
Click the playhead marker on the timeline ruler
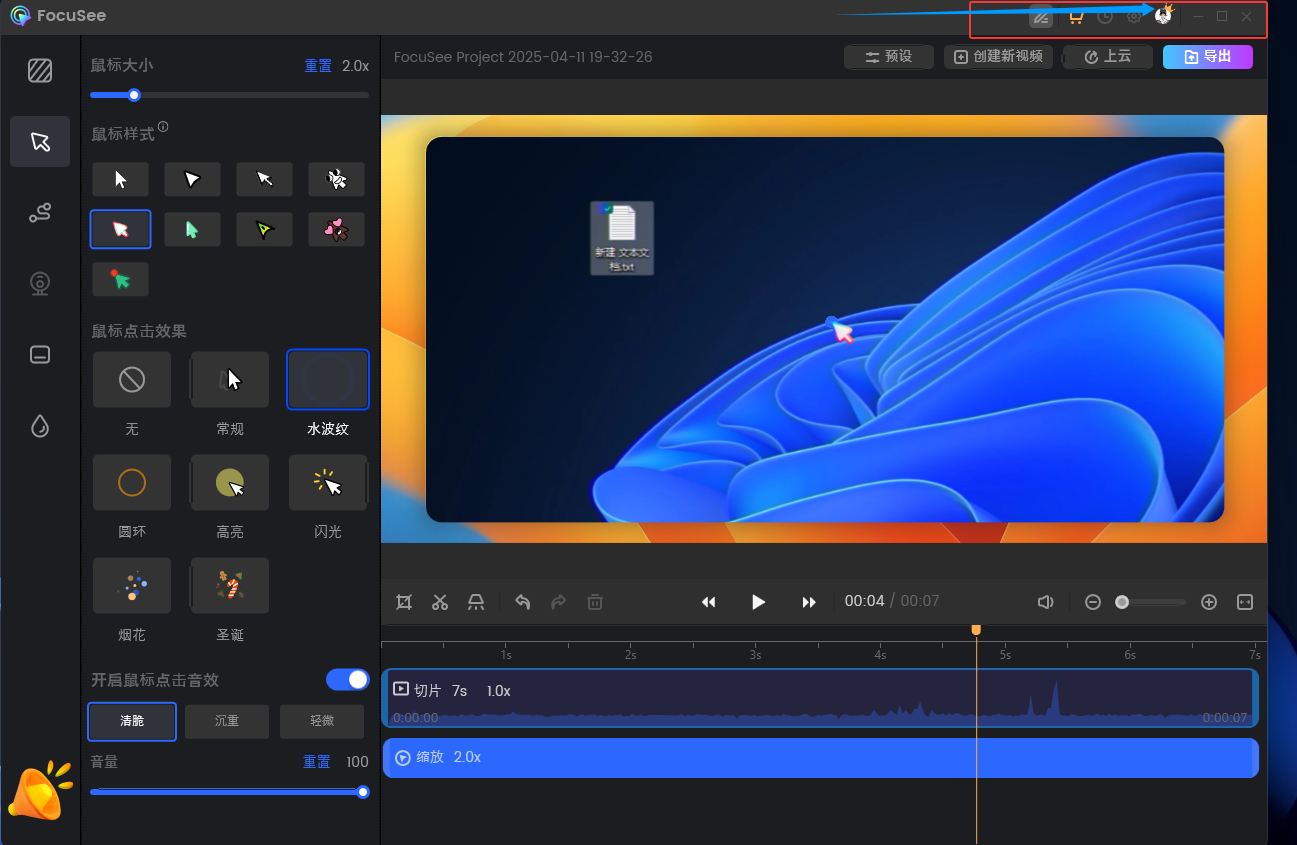point(976,630)
